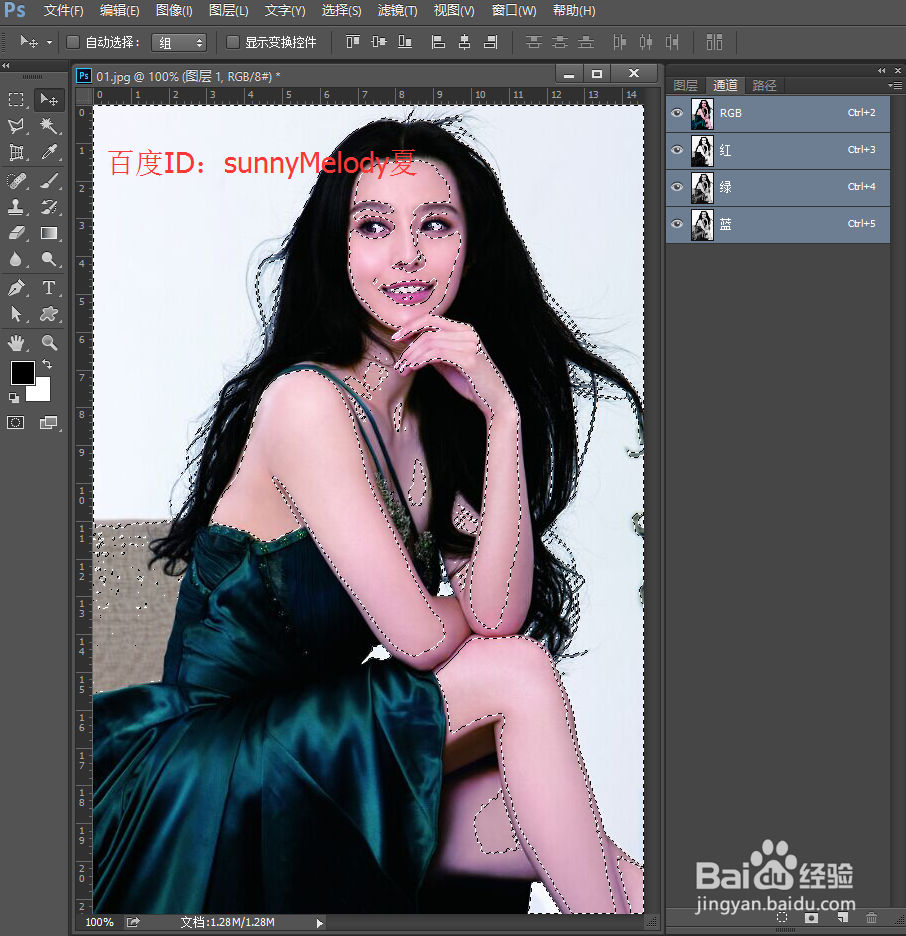Click align left edges icon

pyautogui.click(x=439, y=42)
